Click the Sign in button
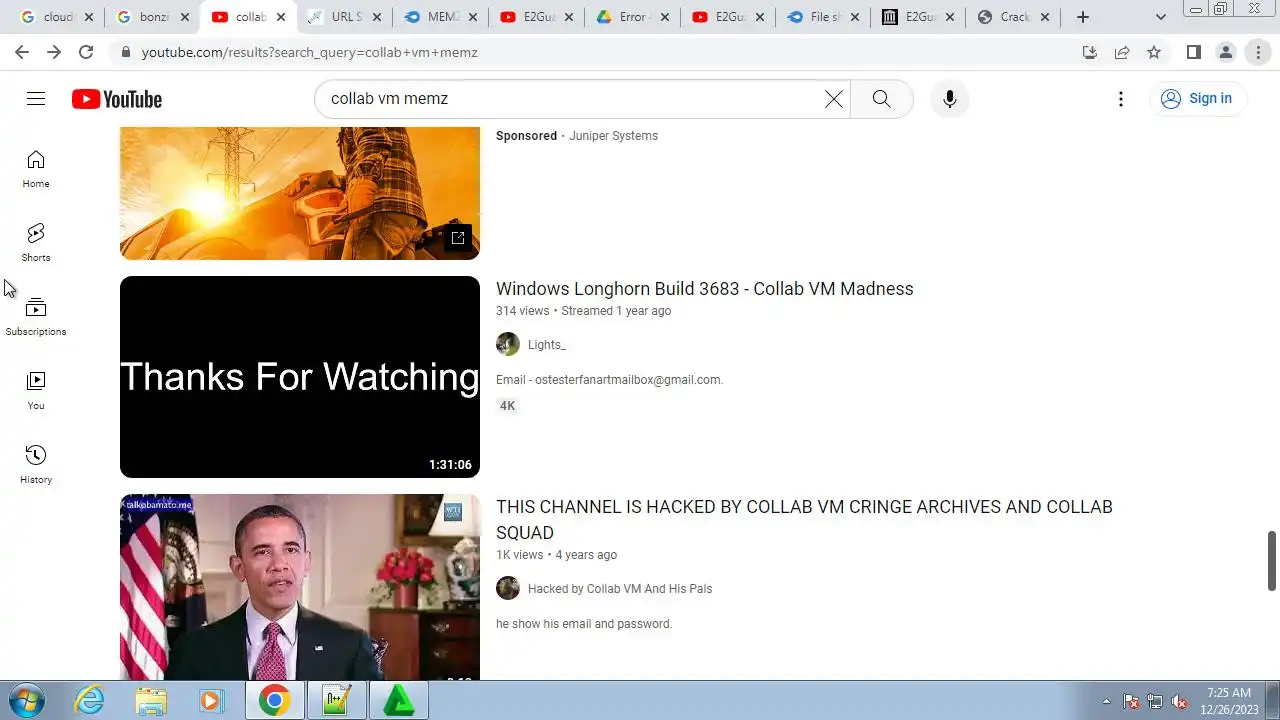The width and height of the screenshot is (1280, 720). pyautogui.click(x=1196, y=98)
